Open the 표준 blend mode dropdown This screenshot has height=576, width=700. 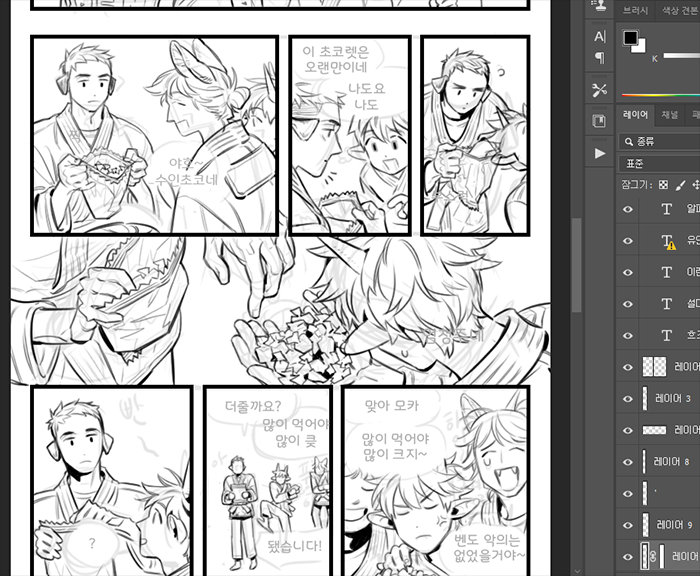coord(658,163)
